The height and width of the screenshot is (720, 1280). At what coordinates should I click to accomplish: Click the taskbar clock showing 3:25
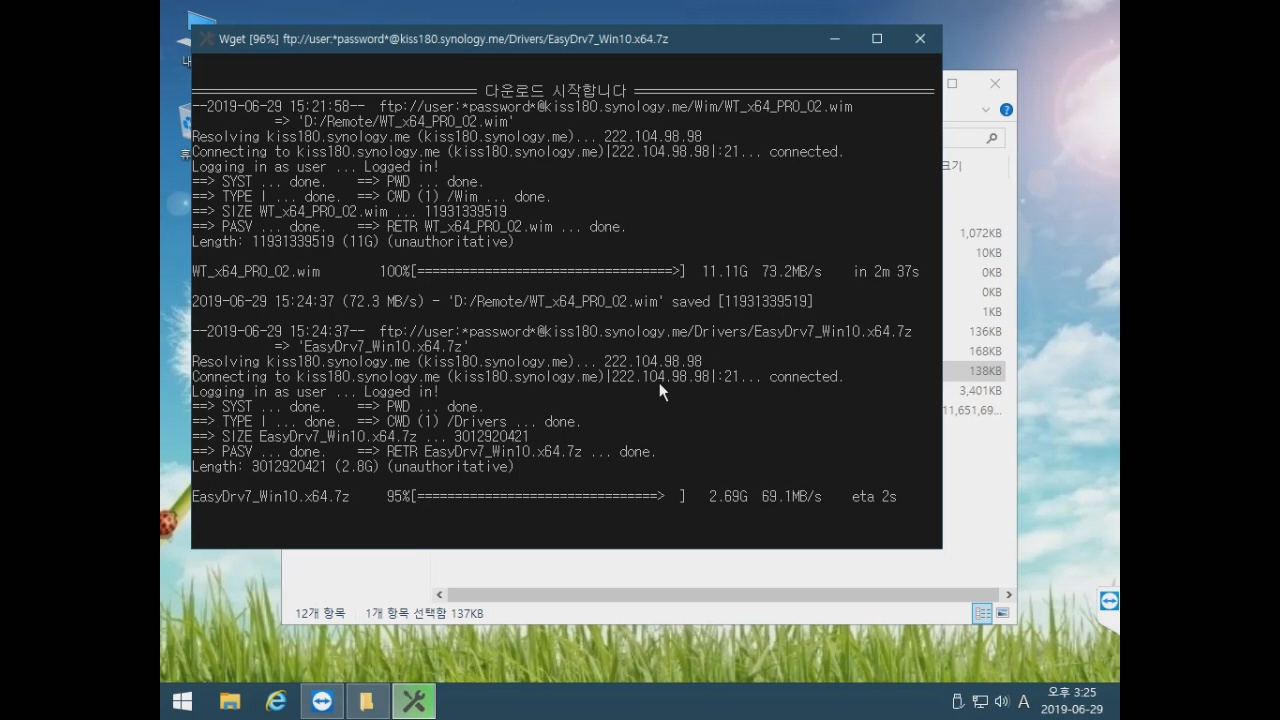pos(1071,701)
